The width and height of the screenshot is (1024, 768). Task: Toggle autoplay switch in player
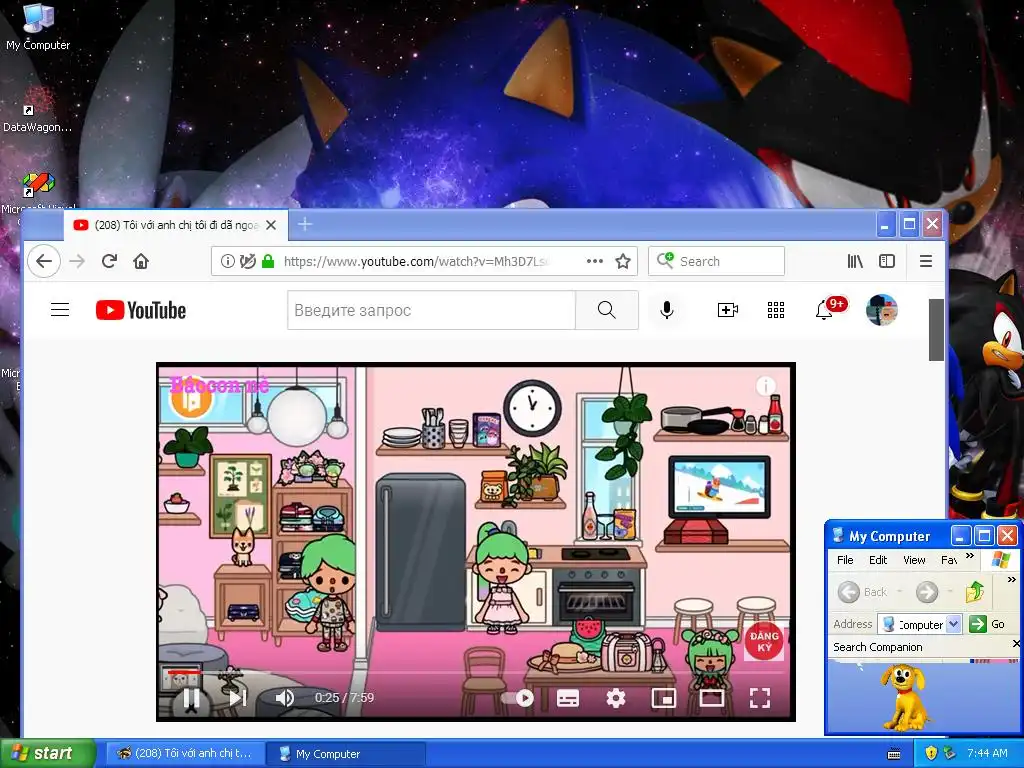(x=517, y=698)
